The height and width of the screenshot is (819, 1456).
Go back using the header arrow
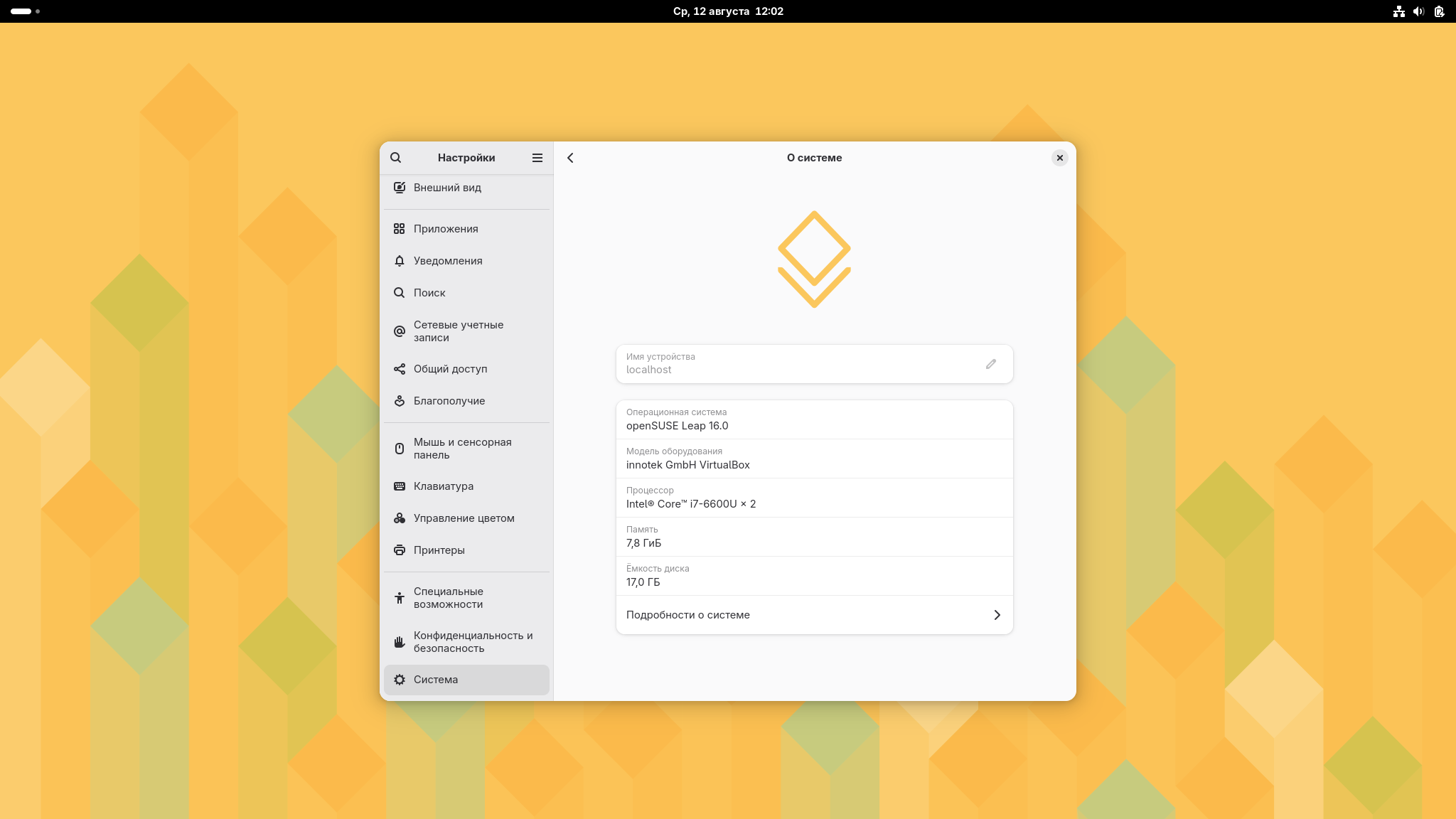[x=570, y=158]
